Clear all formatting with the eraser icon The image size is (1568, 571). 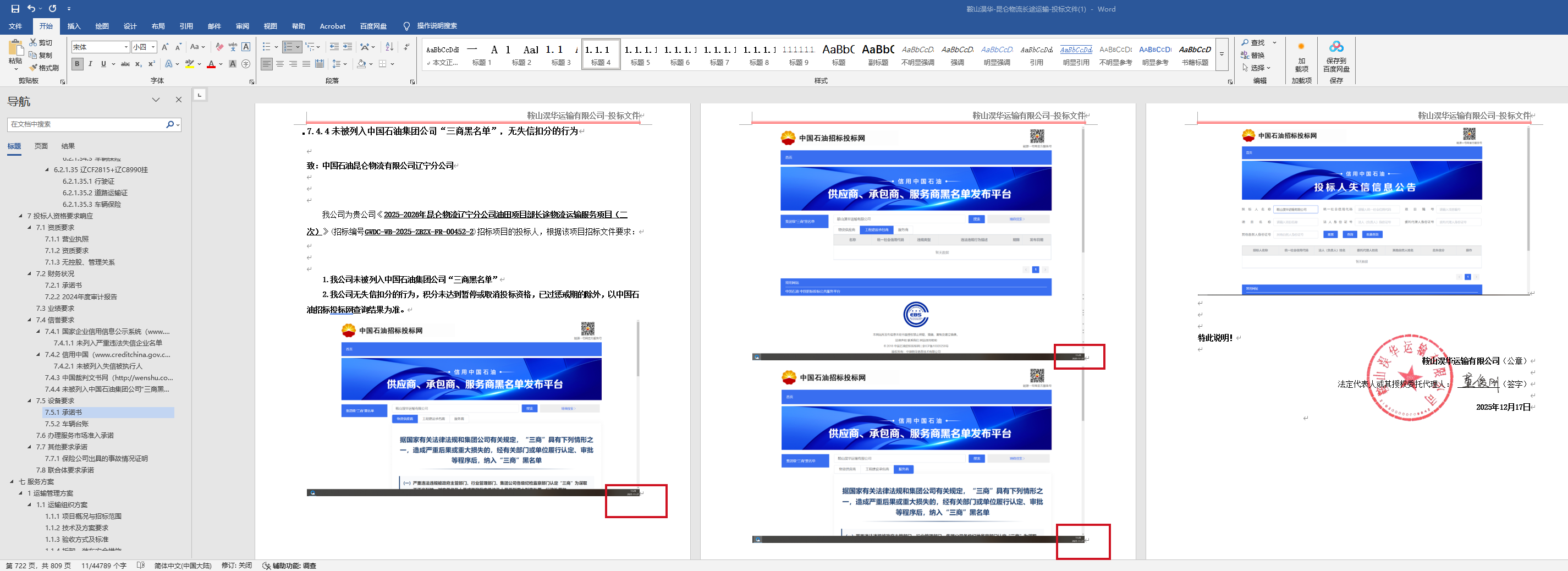coord(219,47)
